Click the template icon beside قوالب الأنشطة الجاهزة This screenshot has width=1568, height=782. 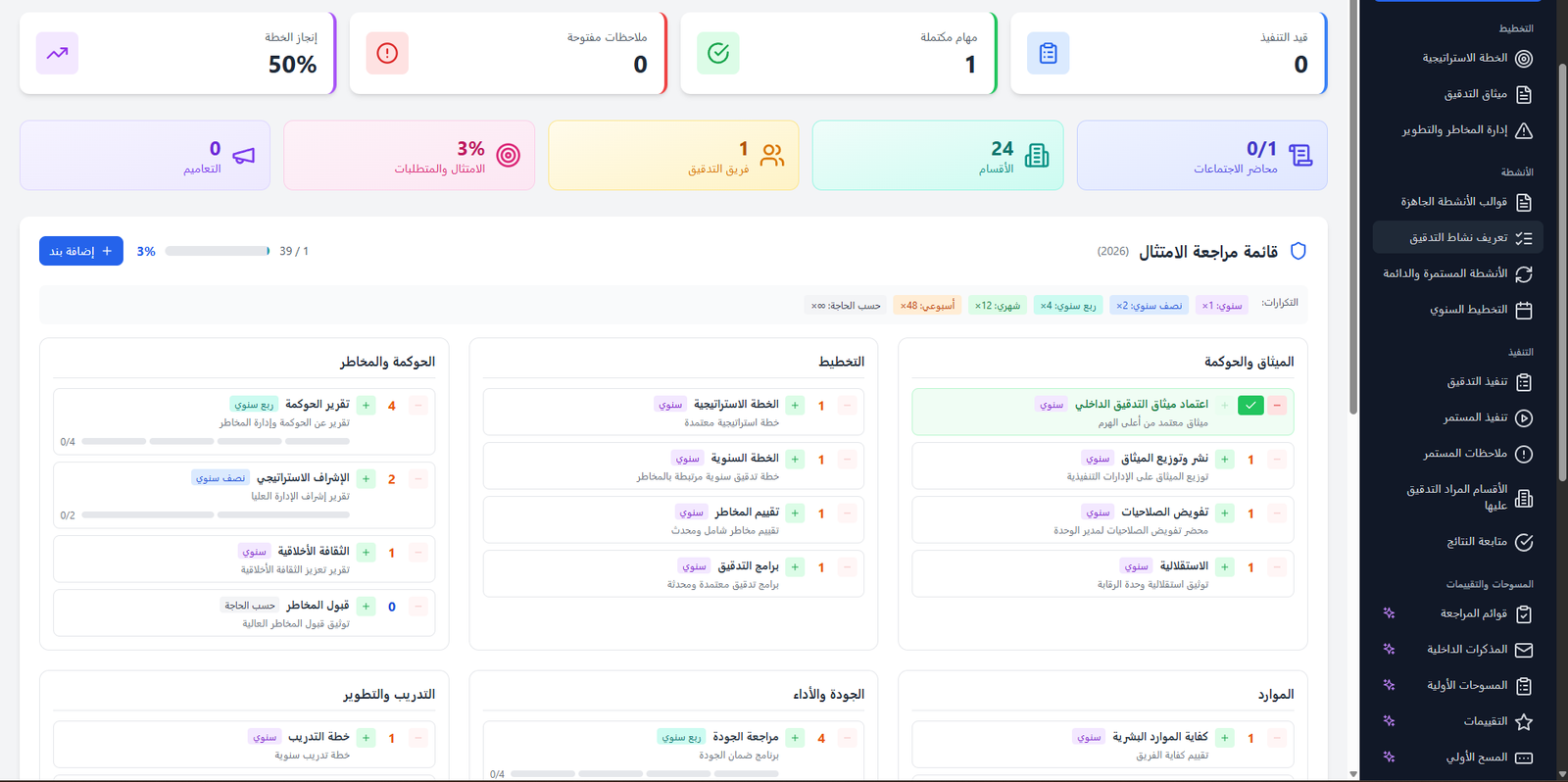pos(1524,203)
